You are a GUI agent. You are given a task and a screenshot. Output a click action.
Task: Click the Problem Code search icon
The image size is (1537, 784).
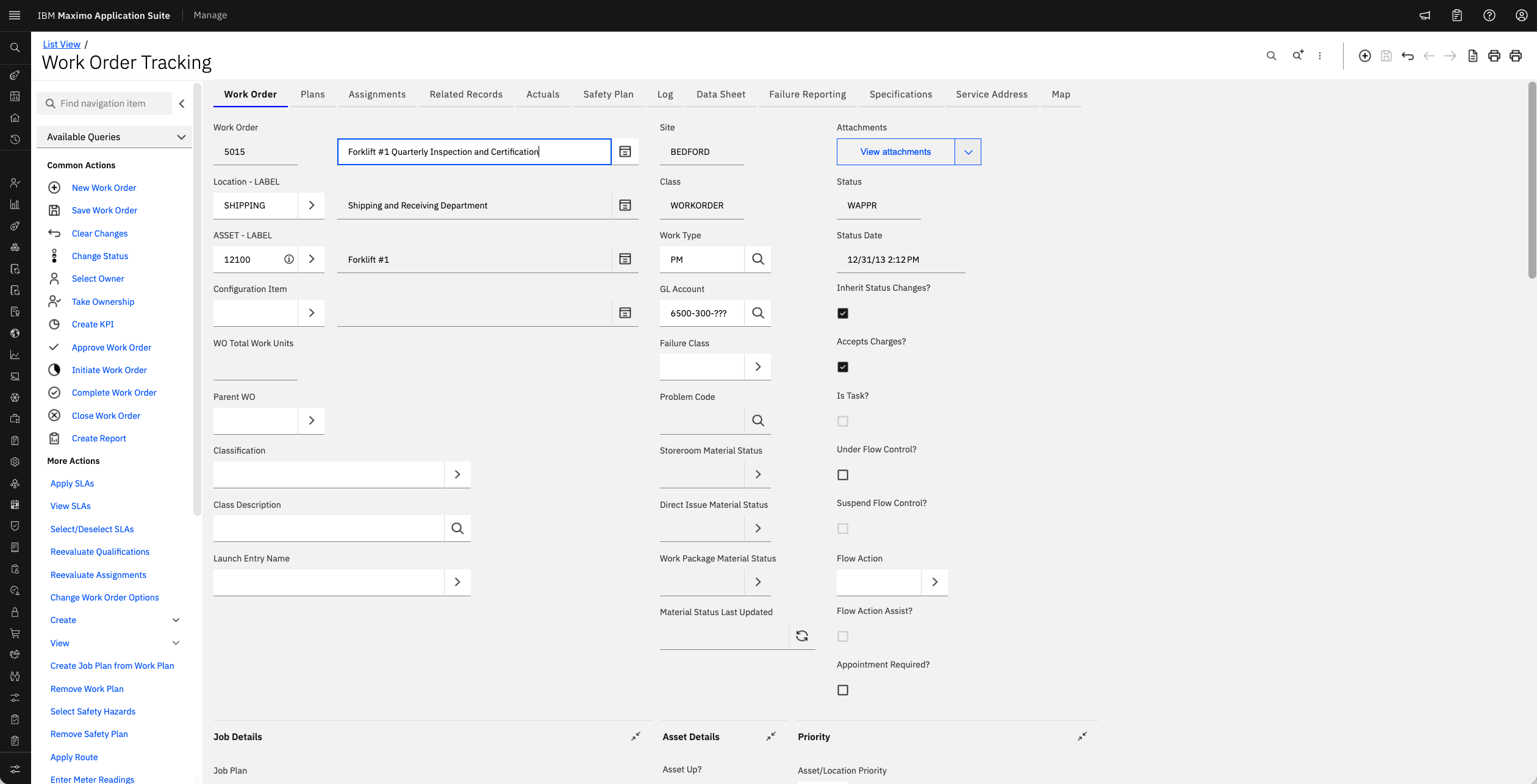(x=758, y=421)
